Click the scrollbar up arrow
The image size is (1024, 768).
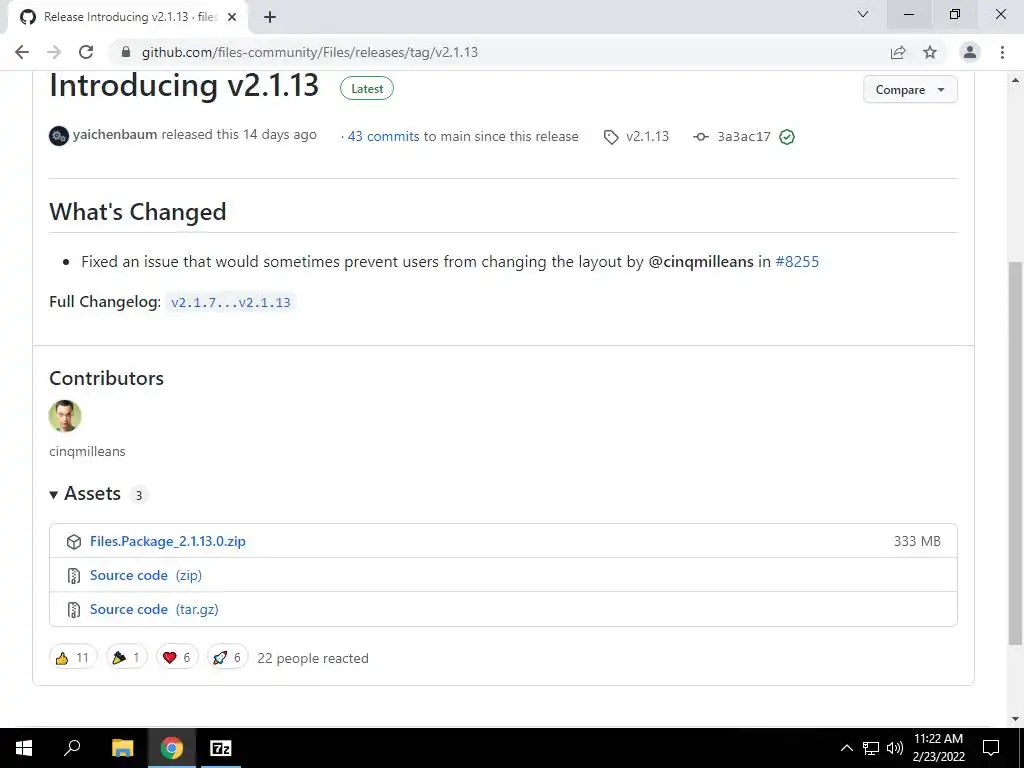pos(1015,80)
